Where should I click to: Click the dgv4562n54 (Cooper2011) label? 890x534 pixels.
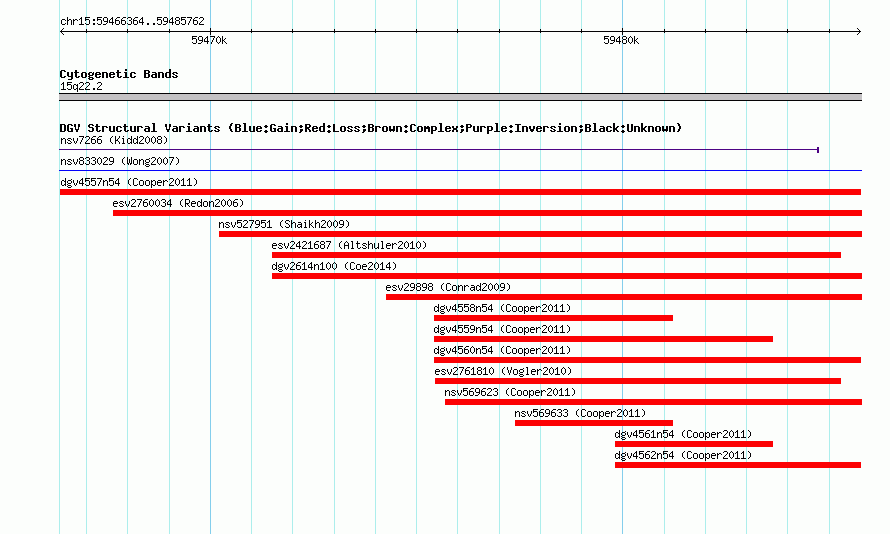tap(683, 455)
